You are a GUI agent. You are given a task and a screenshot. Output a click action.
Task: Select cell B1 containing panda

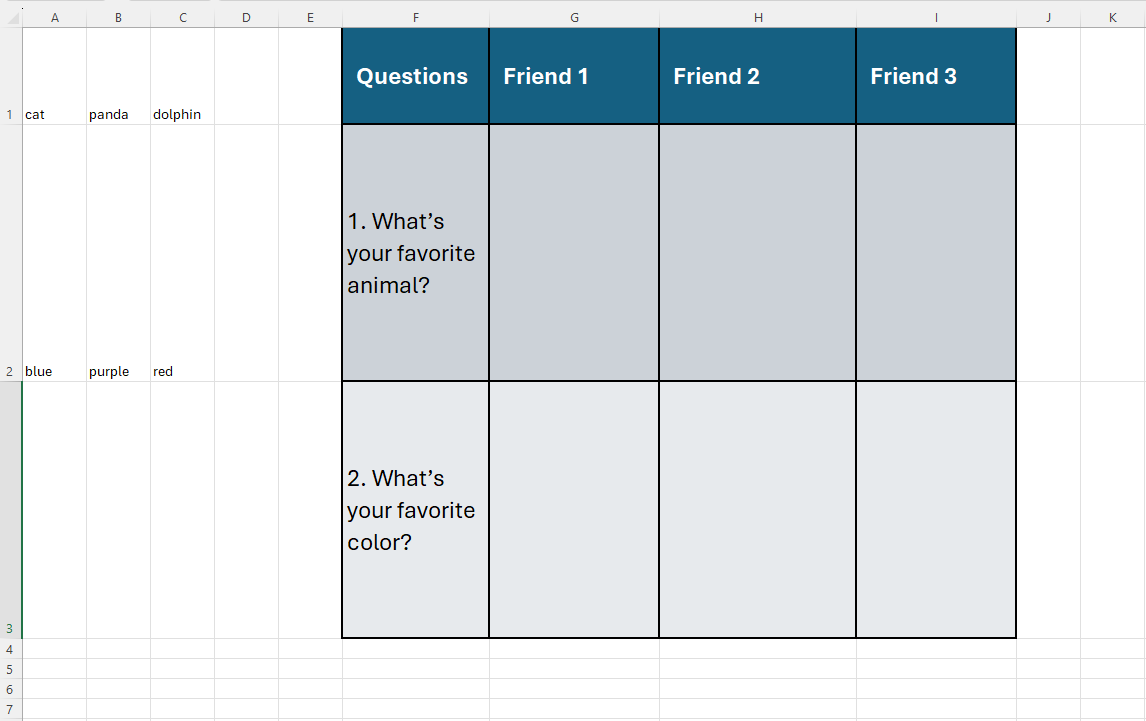[x=118, y=76]
